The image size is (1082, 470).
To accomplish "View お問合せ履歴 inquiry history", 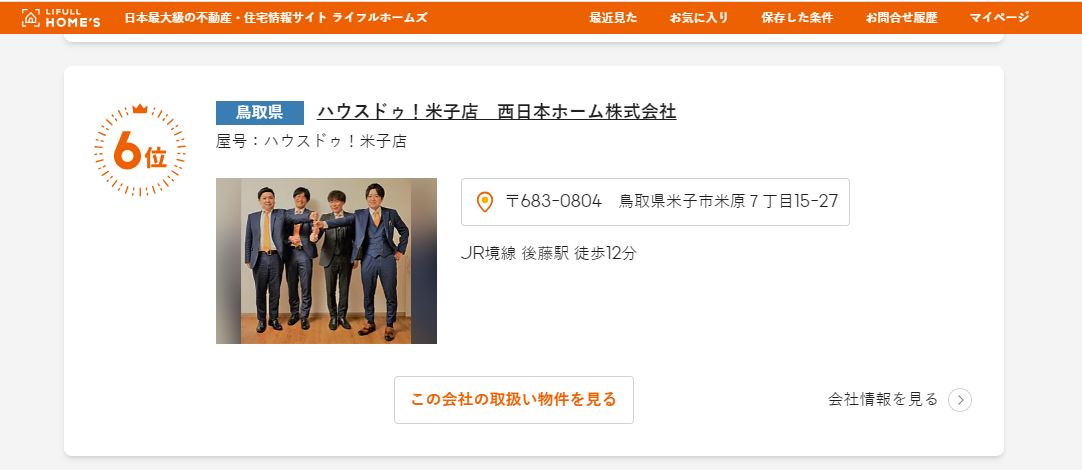I will (901, 18).
